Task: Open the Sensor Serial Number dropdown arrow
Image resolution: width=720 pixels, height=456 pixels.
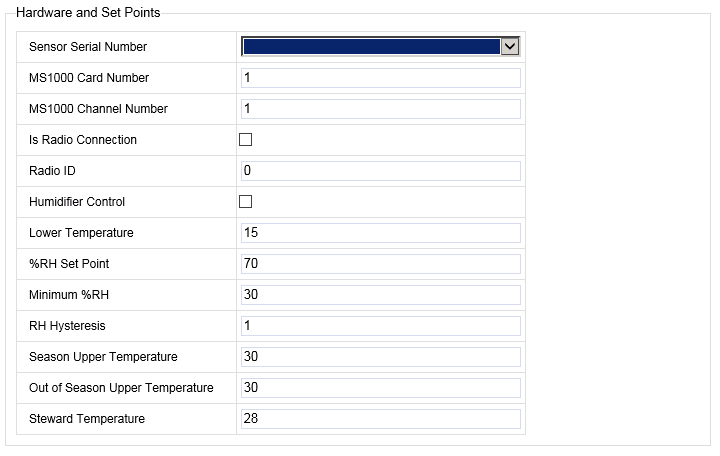Action: (510, 46)
